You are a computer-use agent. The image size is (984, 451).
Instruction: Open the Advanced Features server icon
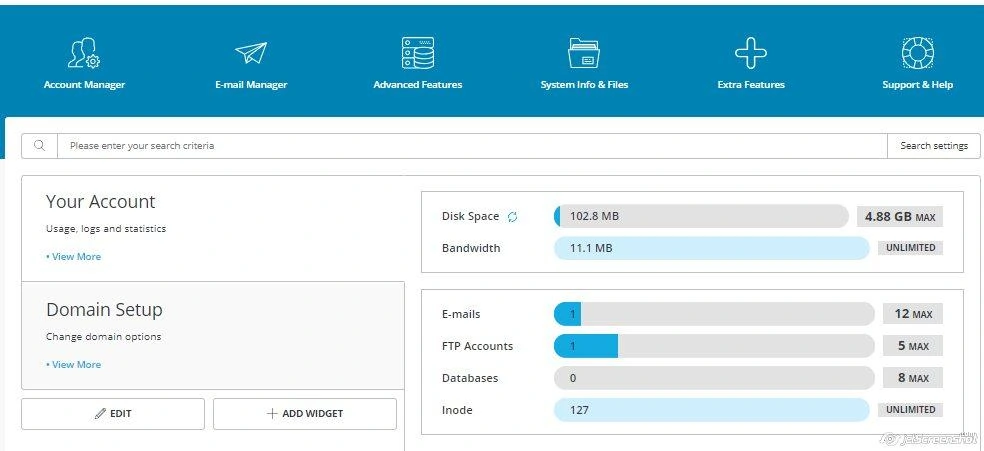point(417,53)
